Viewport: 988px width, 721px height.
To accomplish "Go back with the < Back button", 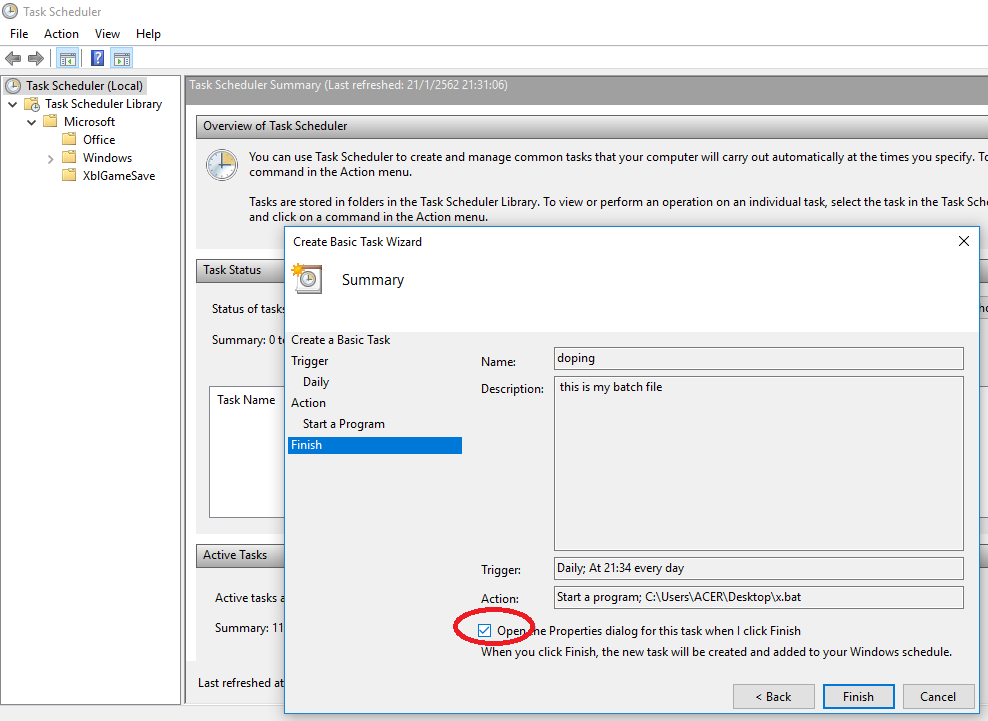I will (x=772, y=697).
